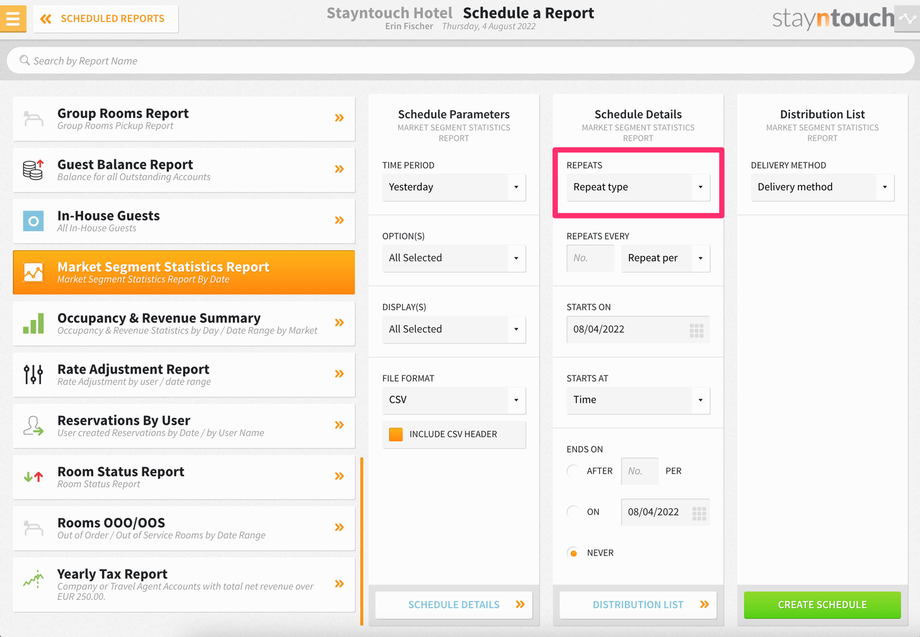Click the chevron on Rate Adjustment Report
Viewport: 920px width, 637px height.
point(339,374)
